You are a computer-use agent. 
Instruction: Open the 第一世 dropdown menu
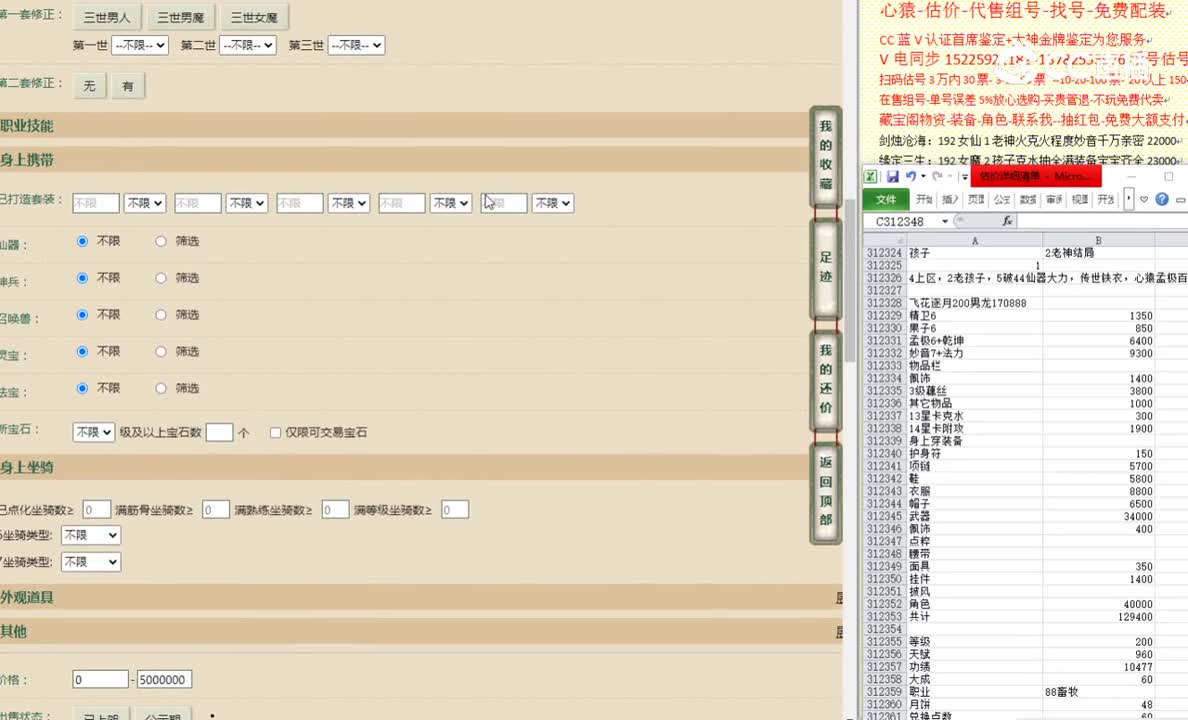(139, 44)
